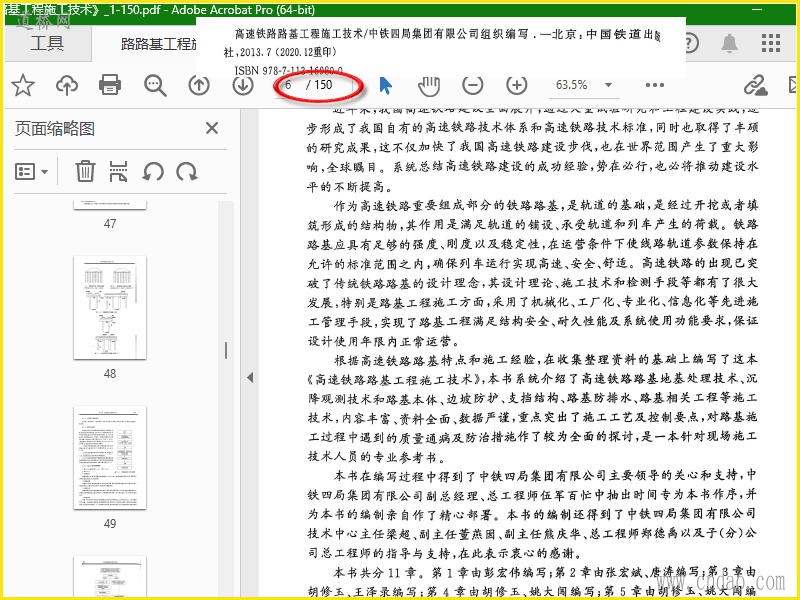
Task: Click the star bookmark icon
Action: [23, 85]
